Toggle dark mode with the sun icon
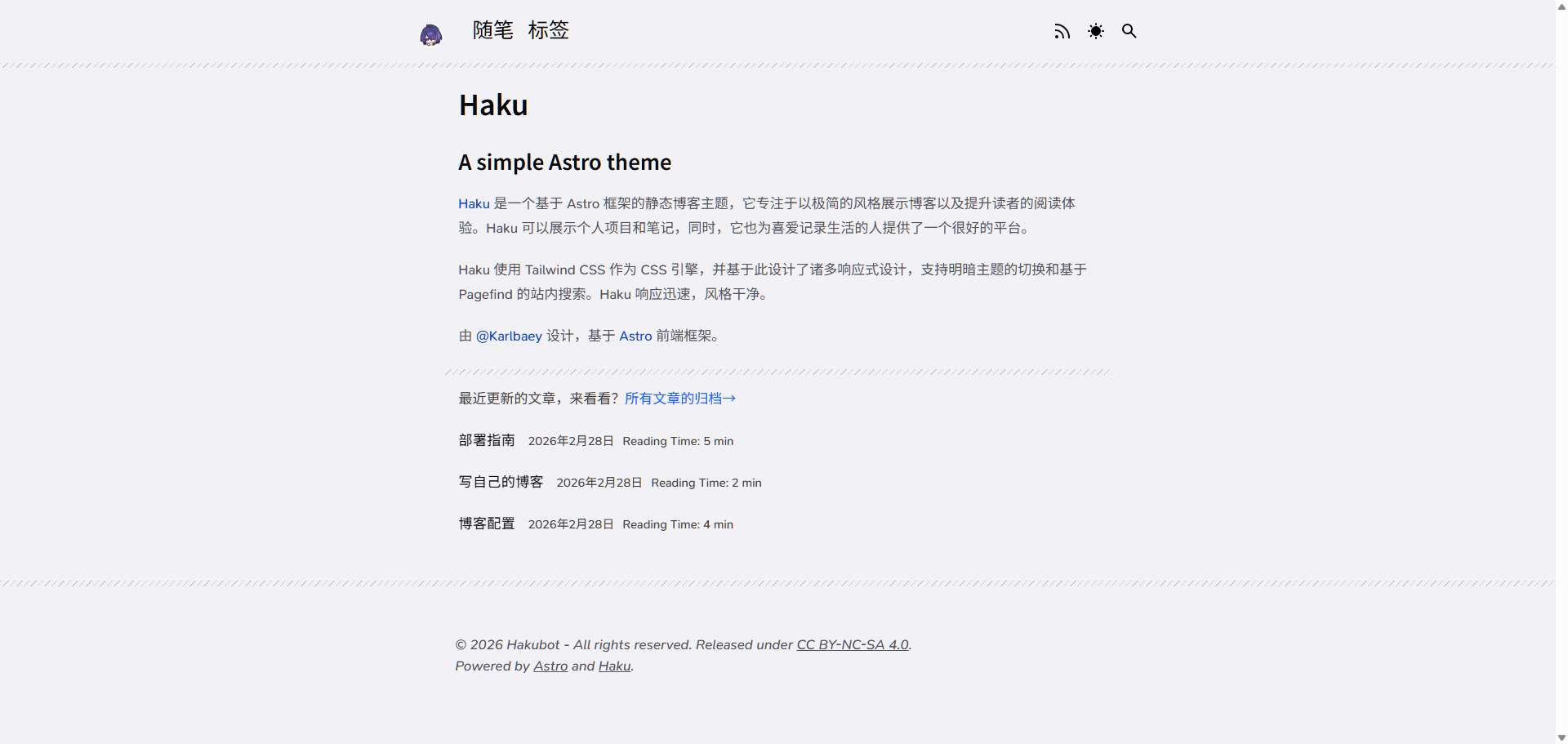Image resolution: width=1568 pixels, height=744 pixels. [1095, 31]
